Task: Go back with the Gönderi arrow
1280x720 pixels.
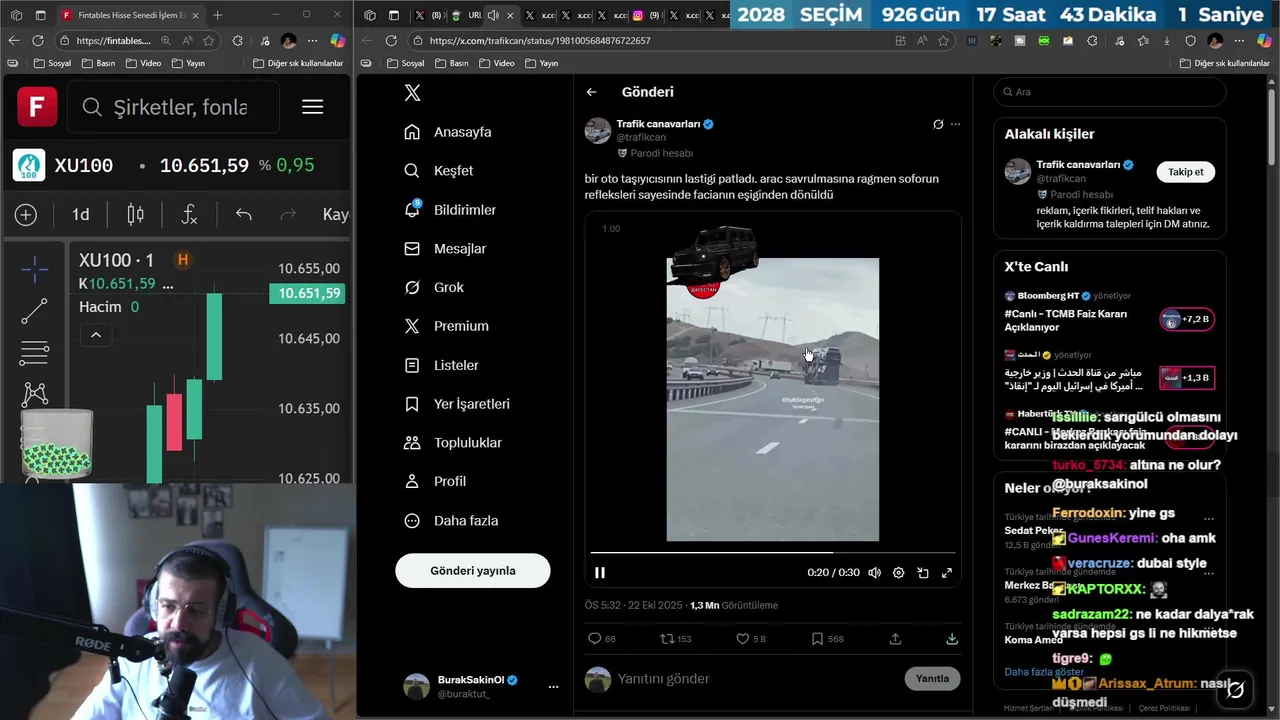Action: coord(592,92)
